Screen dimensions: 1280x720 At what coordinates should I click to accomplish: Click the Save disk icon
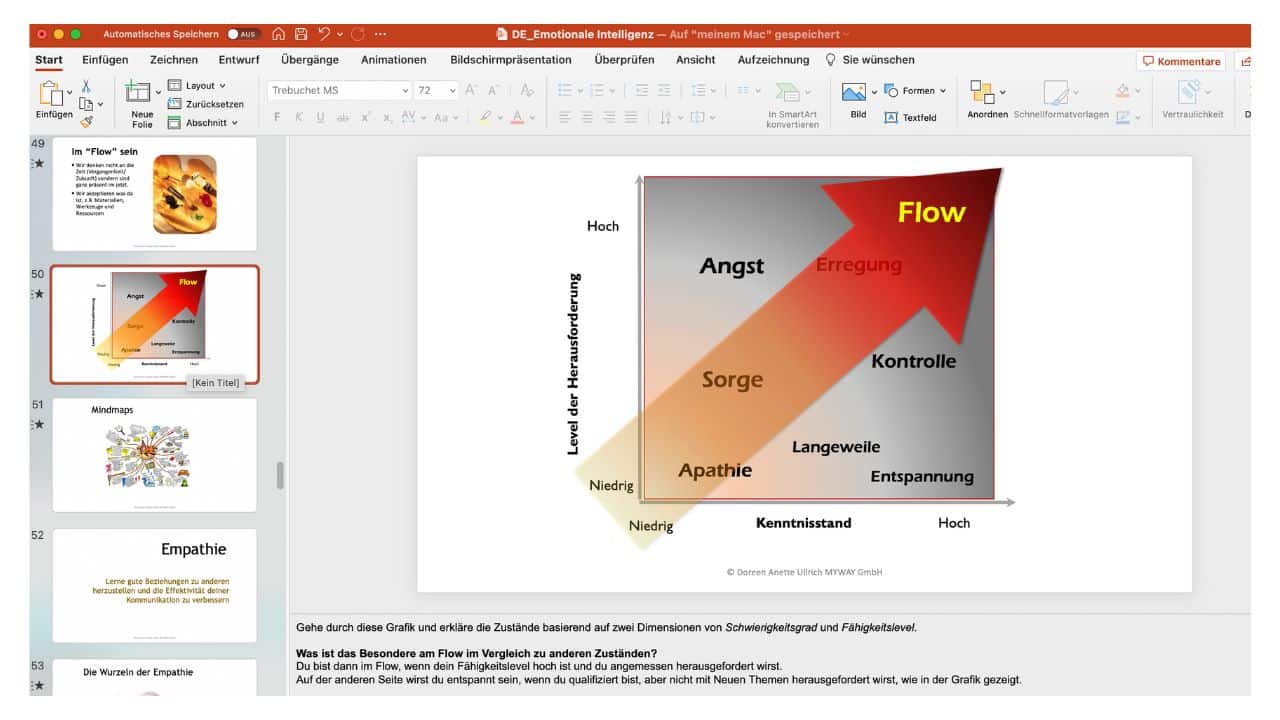click(301, 34)
